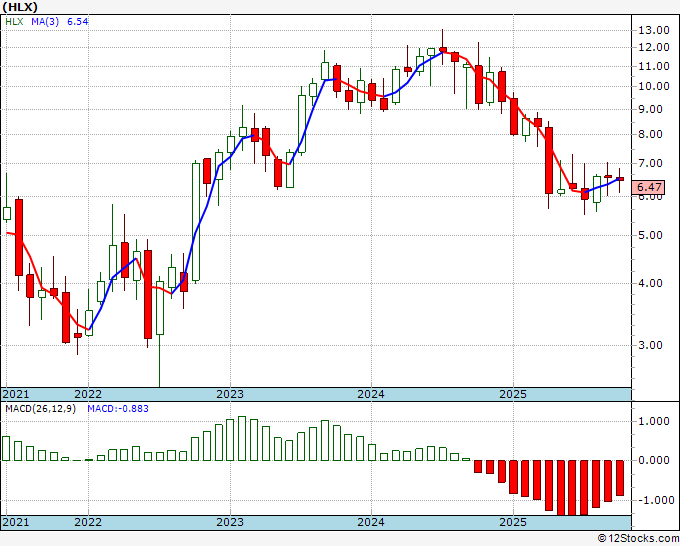
Task: Click the 6.47 current price tag
Action: pyautogui.click(x=649, y=187)
